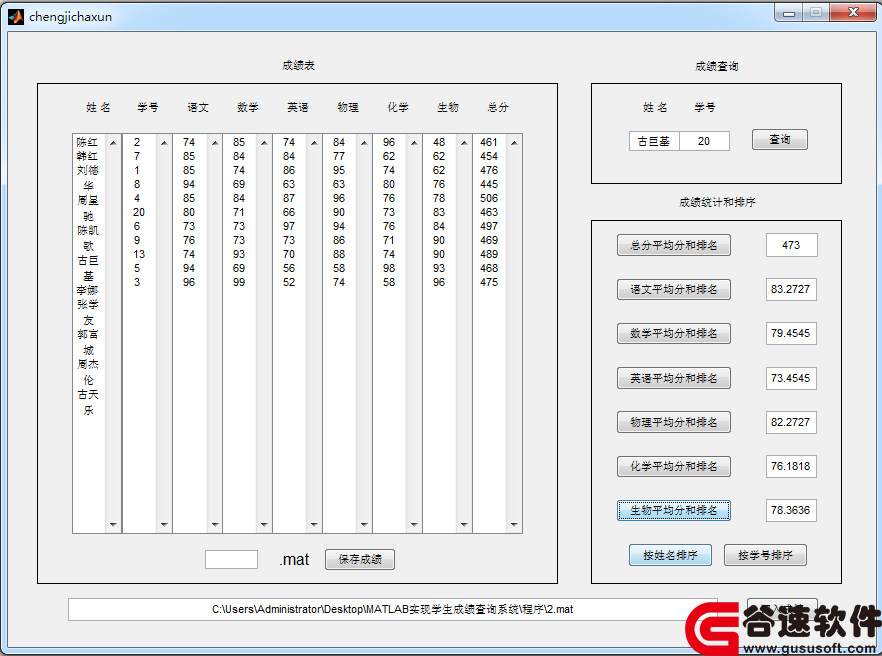Select 20 in the 学号 list

coord(139,212)
